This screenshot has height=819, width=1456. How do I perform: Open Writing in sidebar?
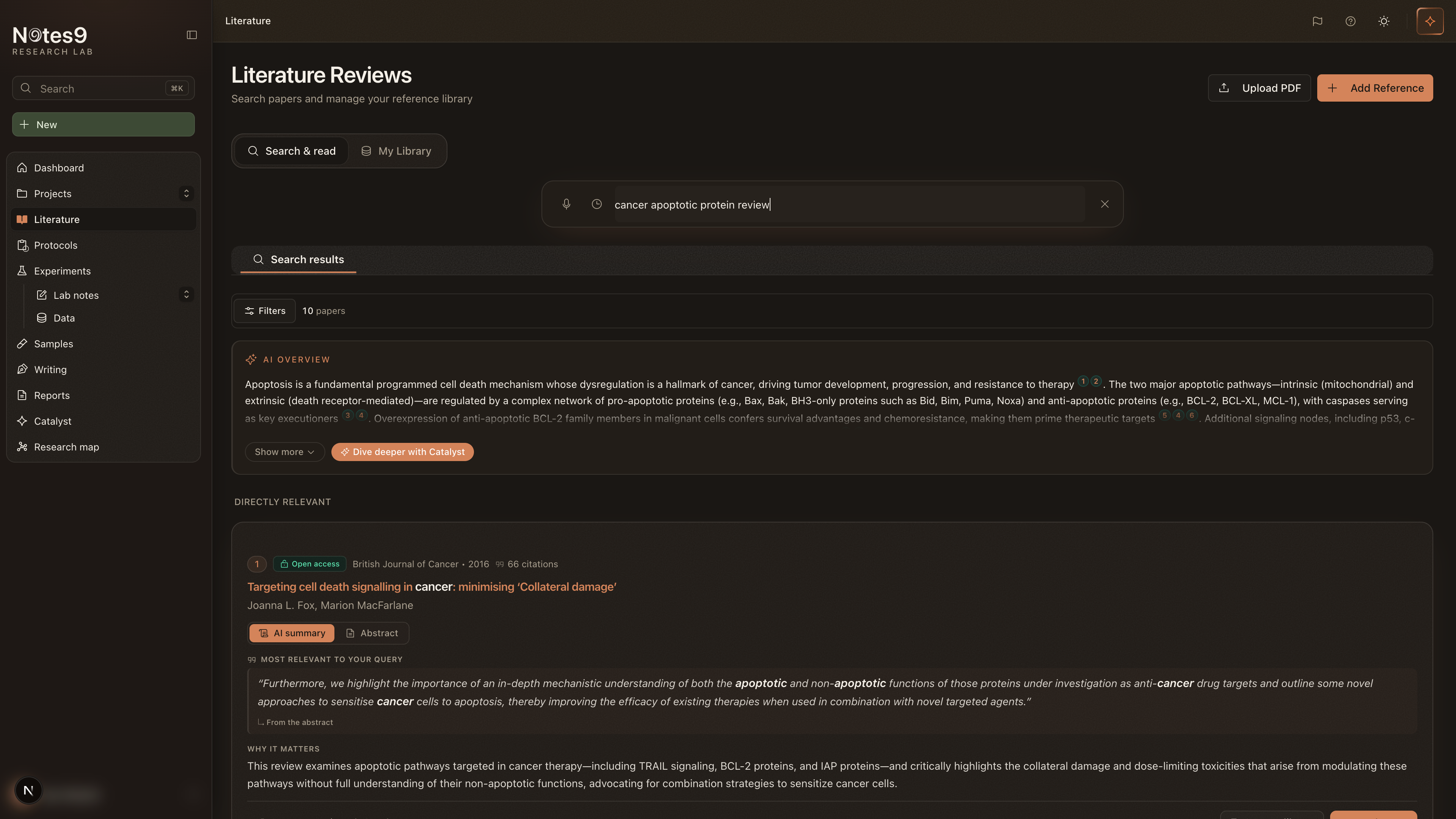pyautogui.click(x=104, y=370)
